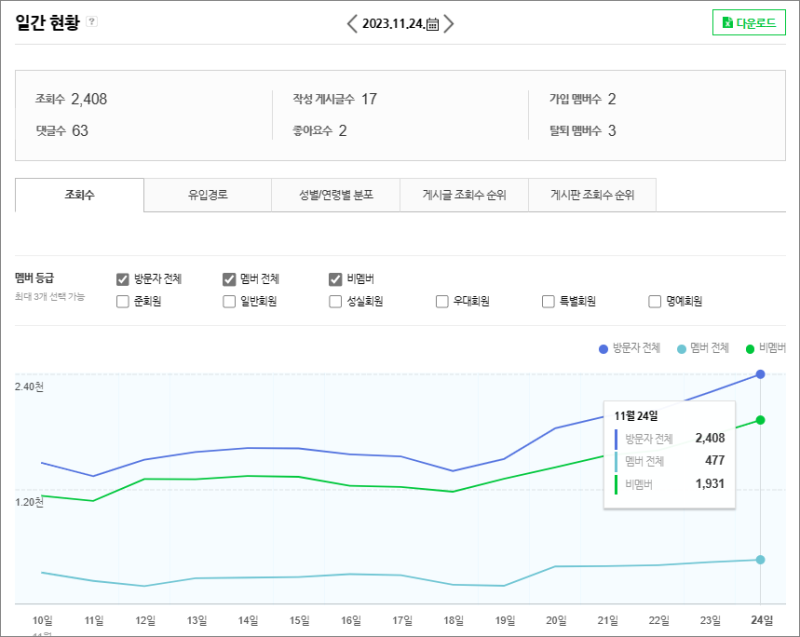Click the help question mark icon
Image resolution: width=800 pixels, height=637 pixels.
91,21
